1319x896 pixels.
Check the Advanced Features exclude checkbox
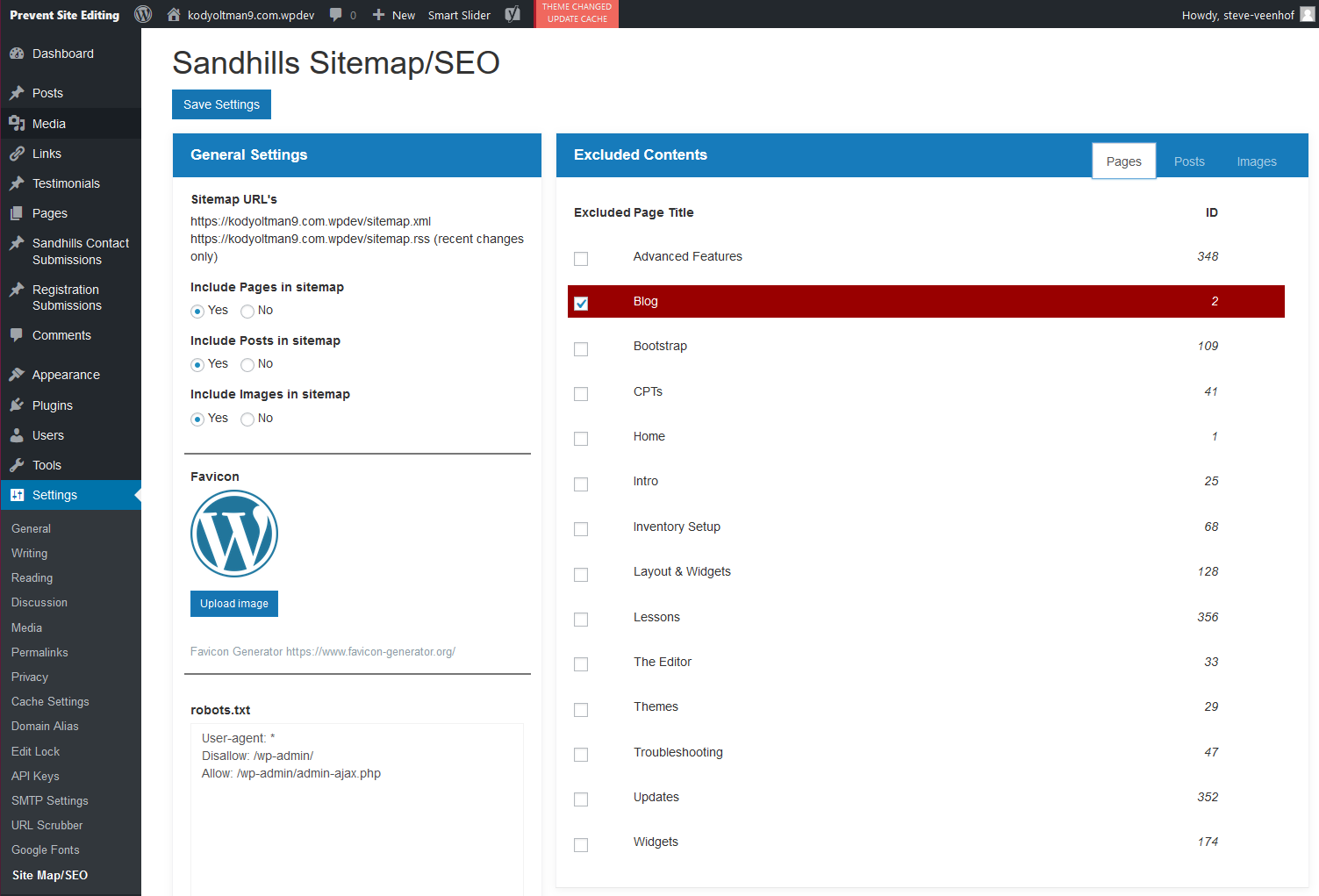point(581,259)
